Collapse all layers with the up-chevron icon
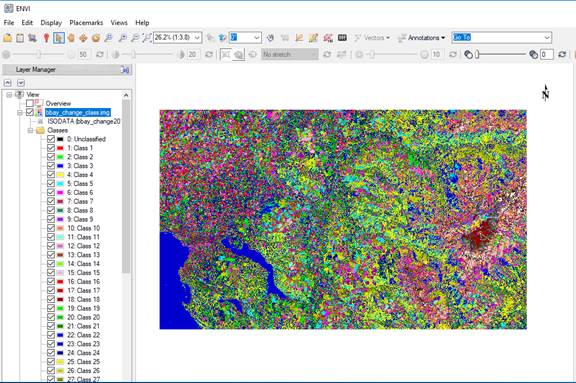The width and height of the screenshot is (576, 383). point(8,83)
